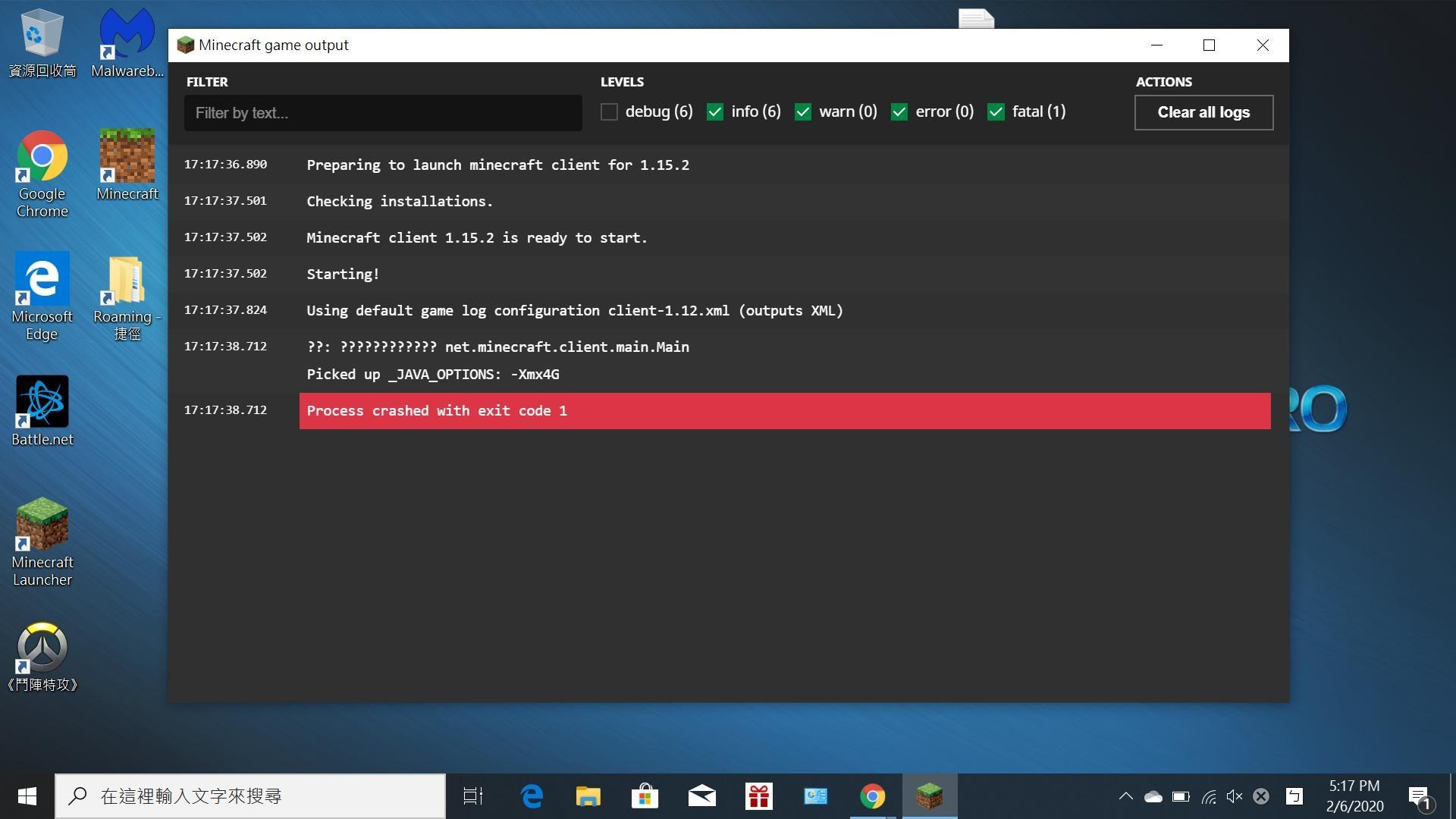This screenshot has width=1456, height=819.
Task: Select the 'Picked up _JAVA_OPTIONS: -Xmx4G' line
Action: [x=433, y=375]
